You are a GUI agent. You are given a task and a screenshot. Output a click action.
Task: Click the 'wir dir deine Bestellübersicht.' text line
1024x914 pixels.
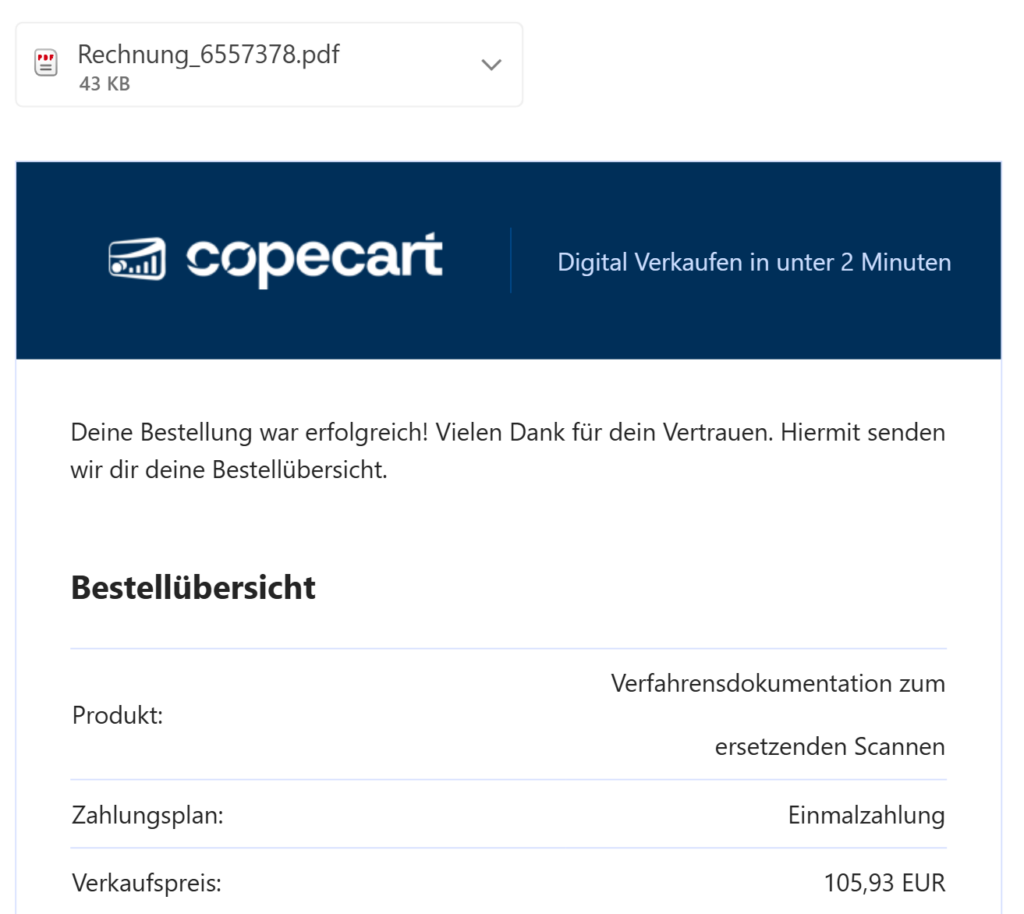228,470
